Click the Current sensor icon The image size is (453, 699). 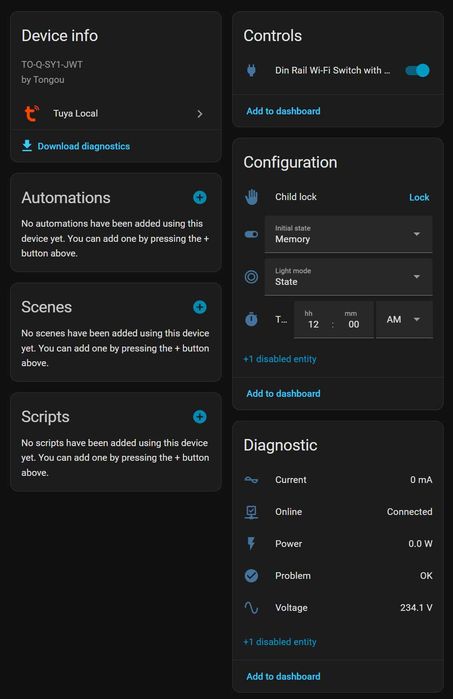(x=251, y=480)
